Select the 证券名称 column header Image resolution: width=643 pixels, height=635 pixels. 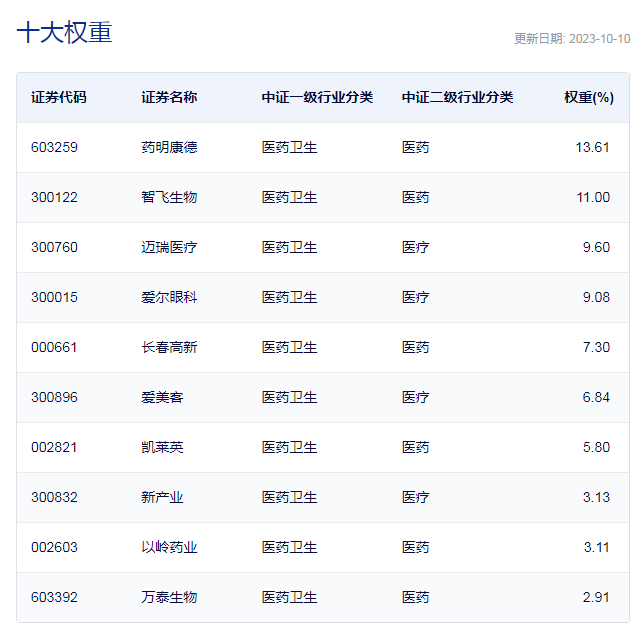coord(169,97)
